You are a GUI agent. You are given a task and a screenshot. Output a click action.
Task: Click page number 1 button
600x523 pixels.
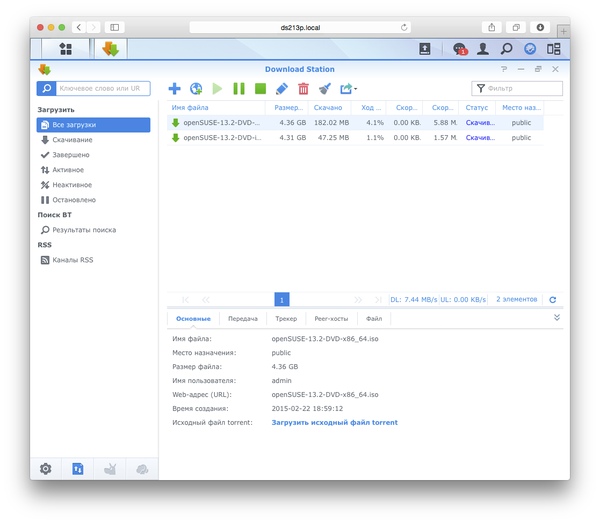click(x=282, y=300)
